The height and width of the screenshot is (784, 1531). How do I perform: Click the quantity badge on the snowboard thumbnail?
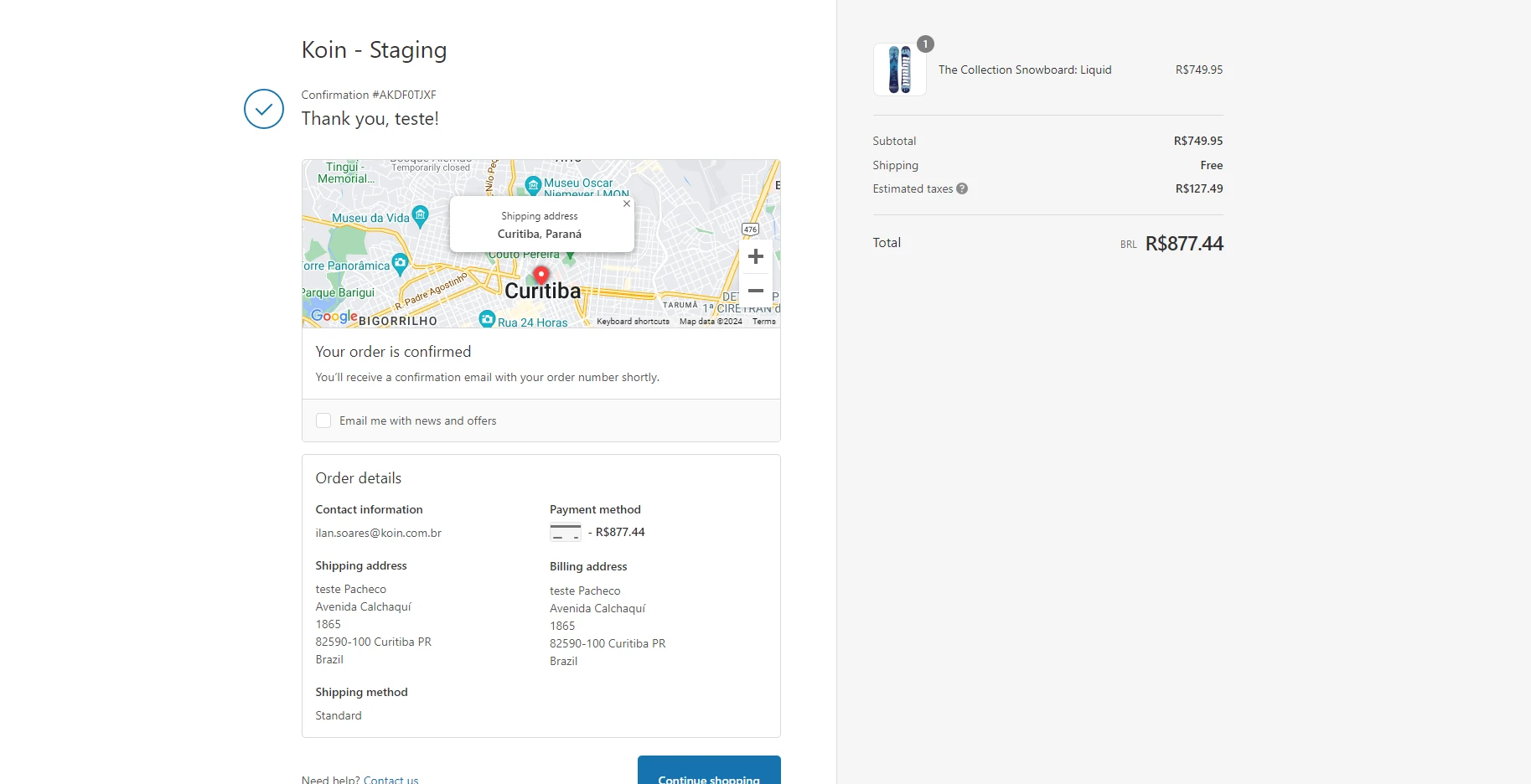pyautogui.click(x=925, y=44)
